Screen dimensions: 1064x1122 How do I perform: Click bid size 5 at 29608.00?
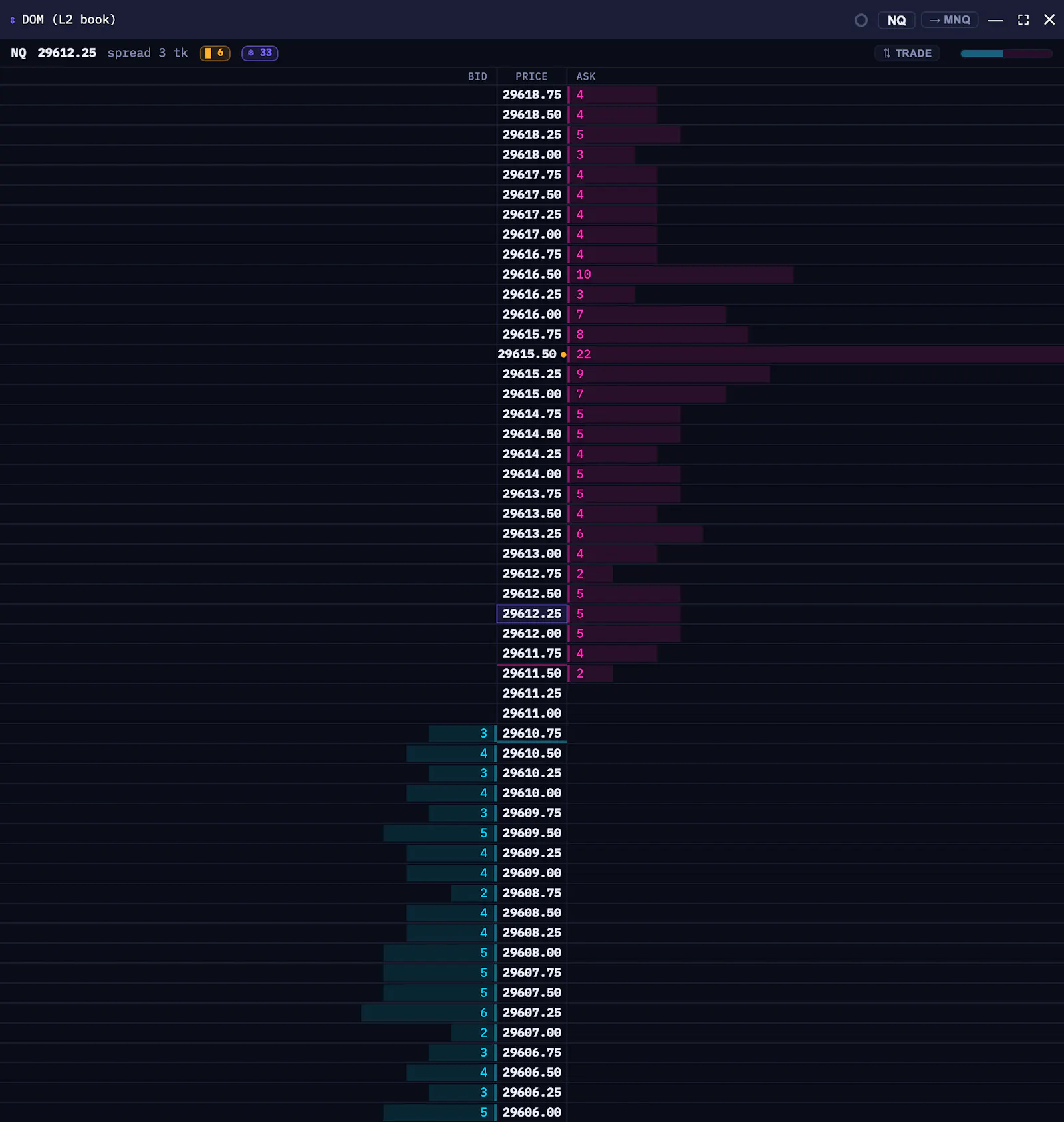484,953
